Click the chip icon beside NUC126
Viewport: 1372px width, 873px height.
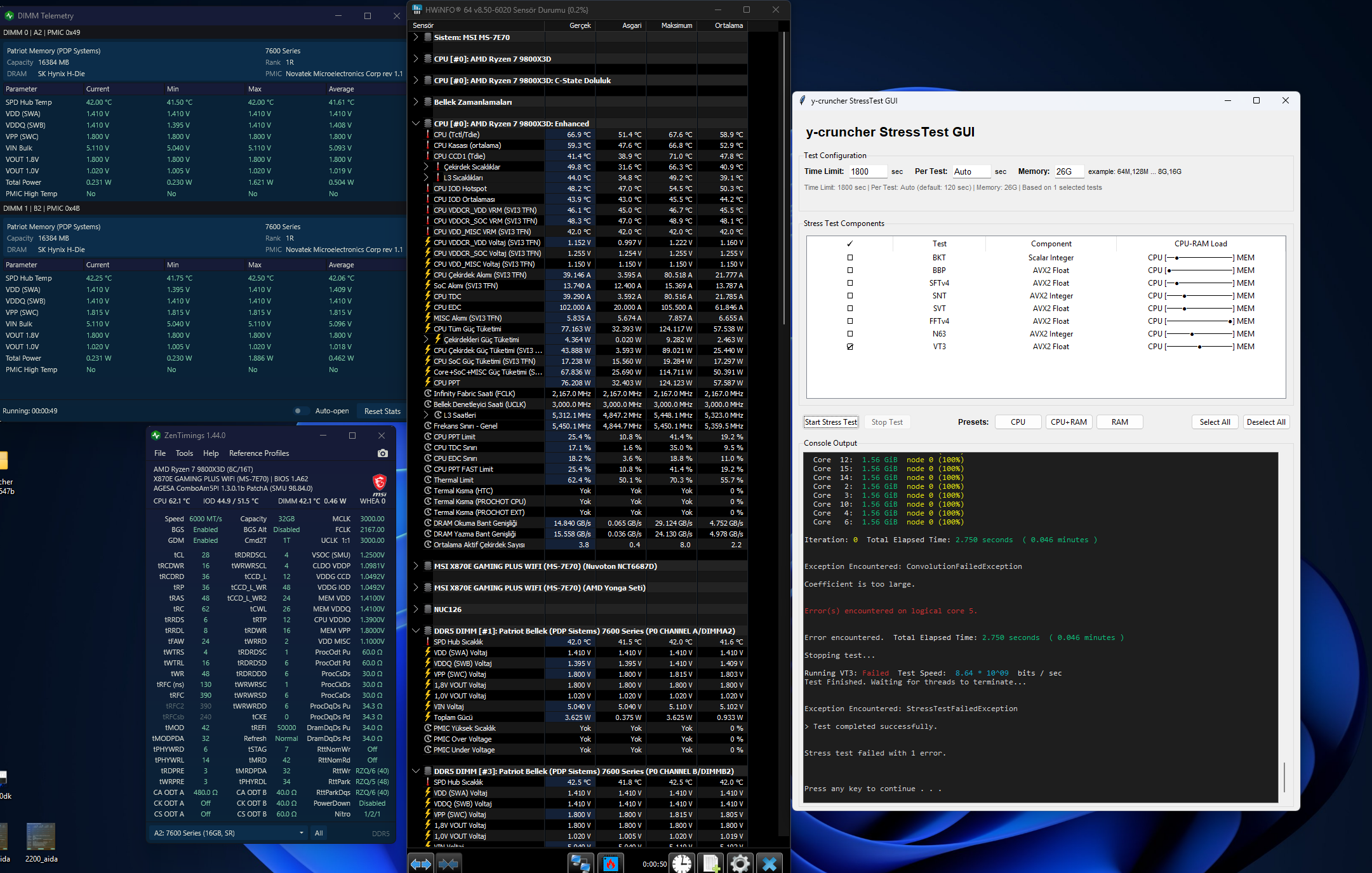[429, 610]
